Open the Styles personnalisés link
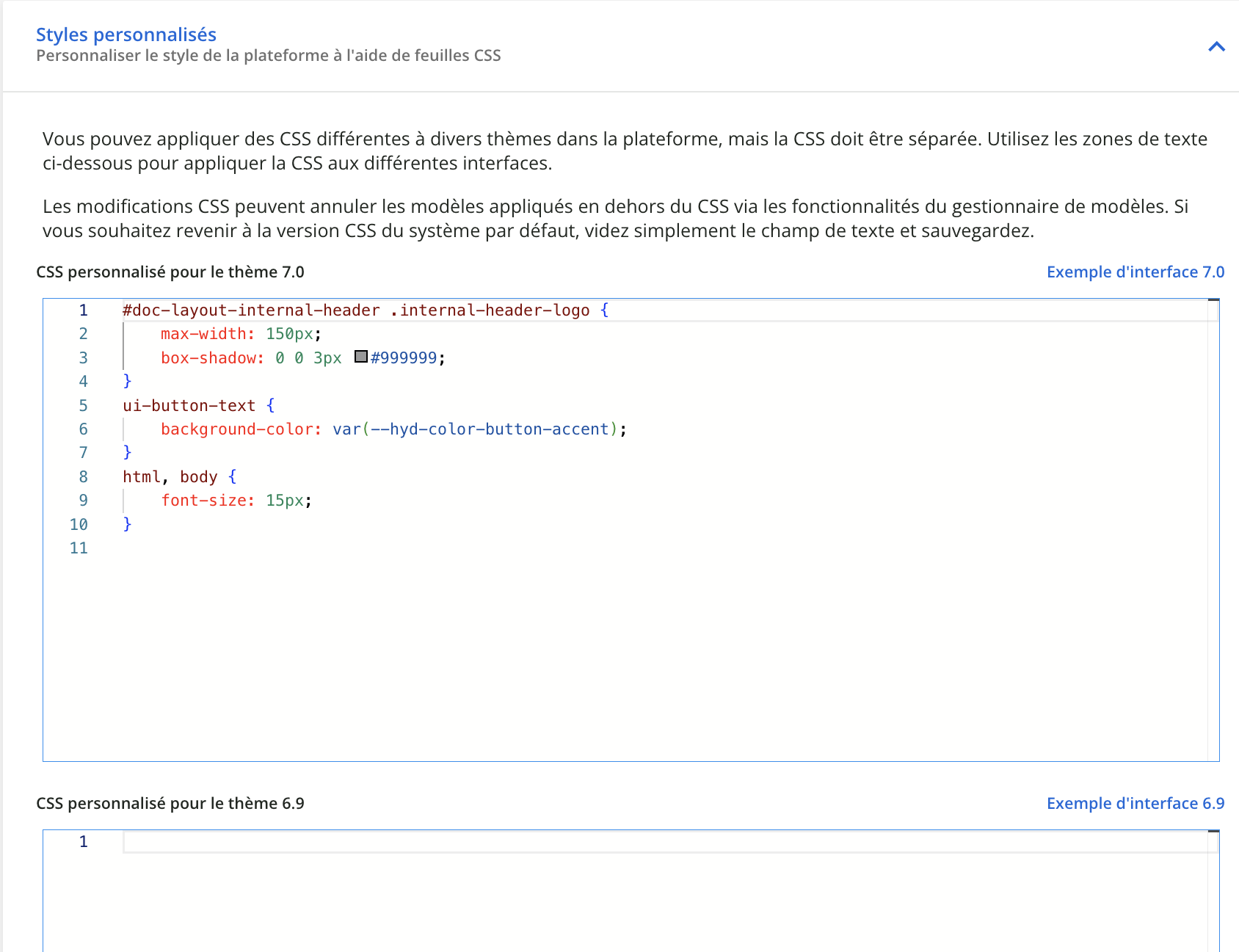 point(126,34)
